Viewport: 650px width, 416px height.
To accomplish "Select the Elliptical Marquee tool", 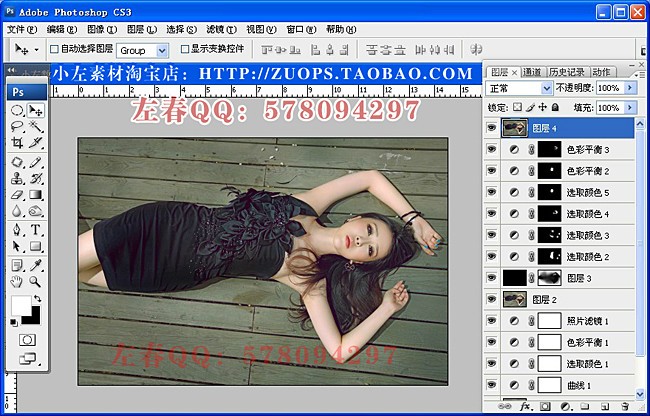I will (17, 111).
